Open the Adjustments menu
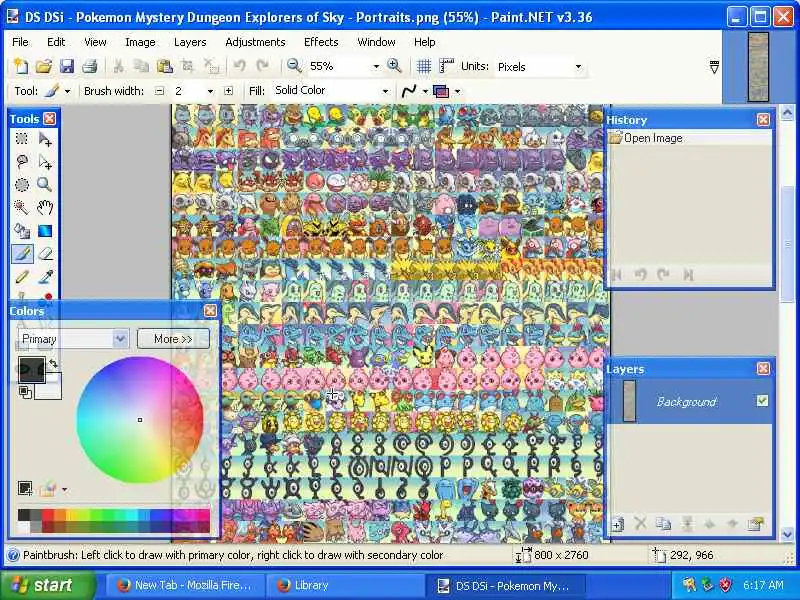 coord(255,42)
